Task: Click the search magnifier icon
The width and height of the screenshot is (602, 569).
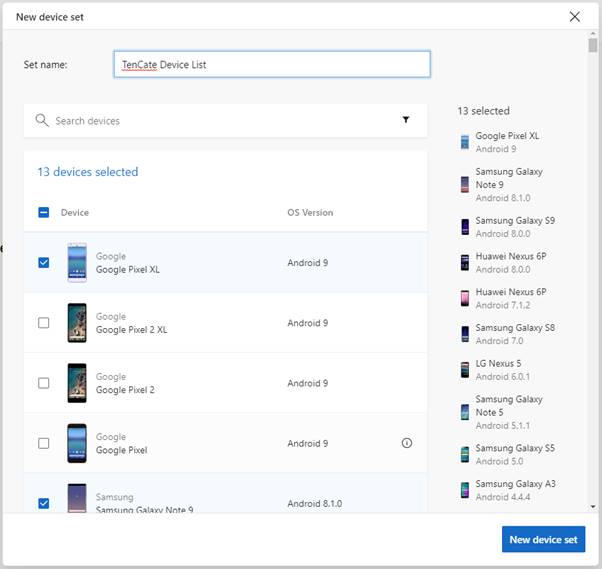Action: coord(42,120)
